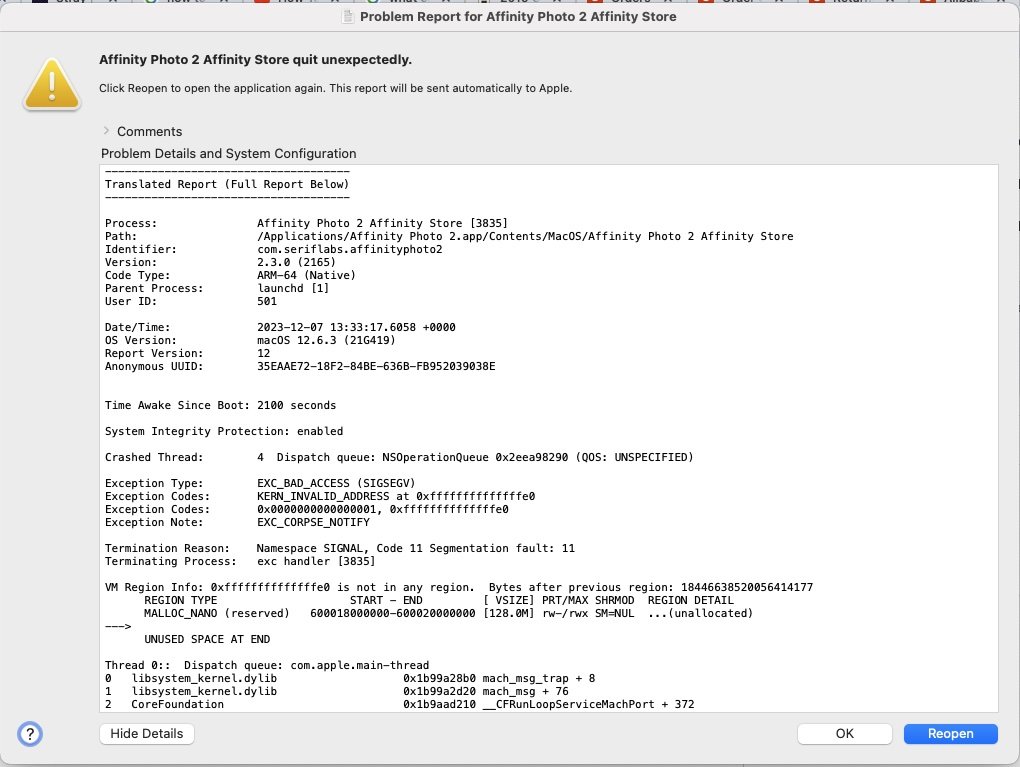1020x767 pixels.
Task: Click the Date/Time 2023-12-07 value
Action: point(356,327)
